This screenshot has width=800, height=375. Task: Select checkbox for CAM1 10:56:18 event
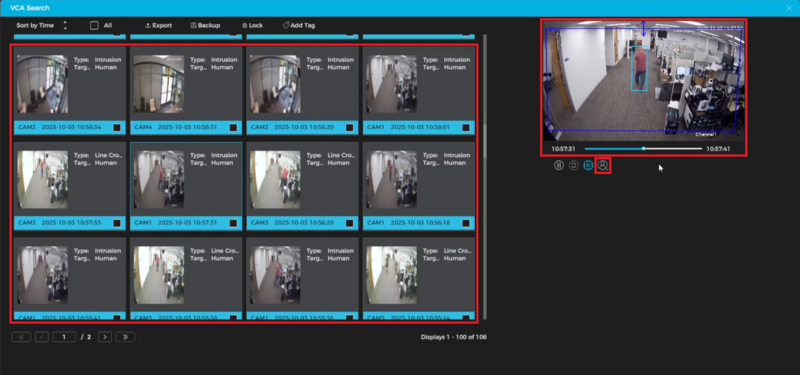click(x=466, y=223)
